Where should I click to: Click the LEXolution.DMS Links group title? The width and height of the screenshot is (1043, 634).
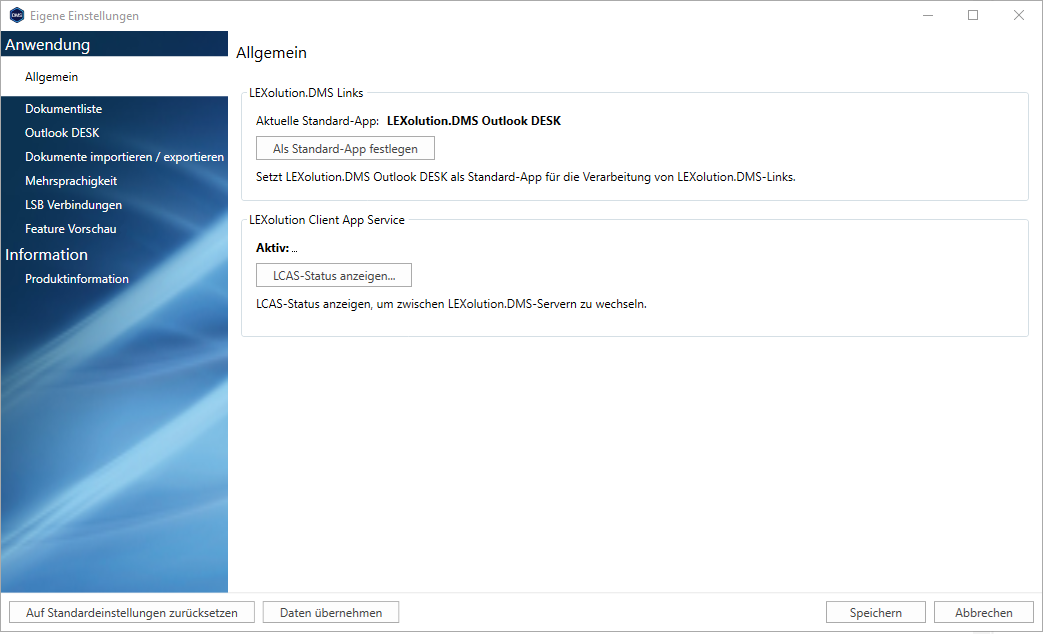[x=306, y=93]
